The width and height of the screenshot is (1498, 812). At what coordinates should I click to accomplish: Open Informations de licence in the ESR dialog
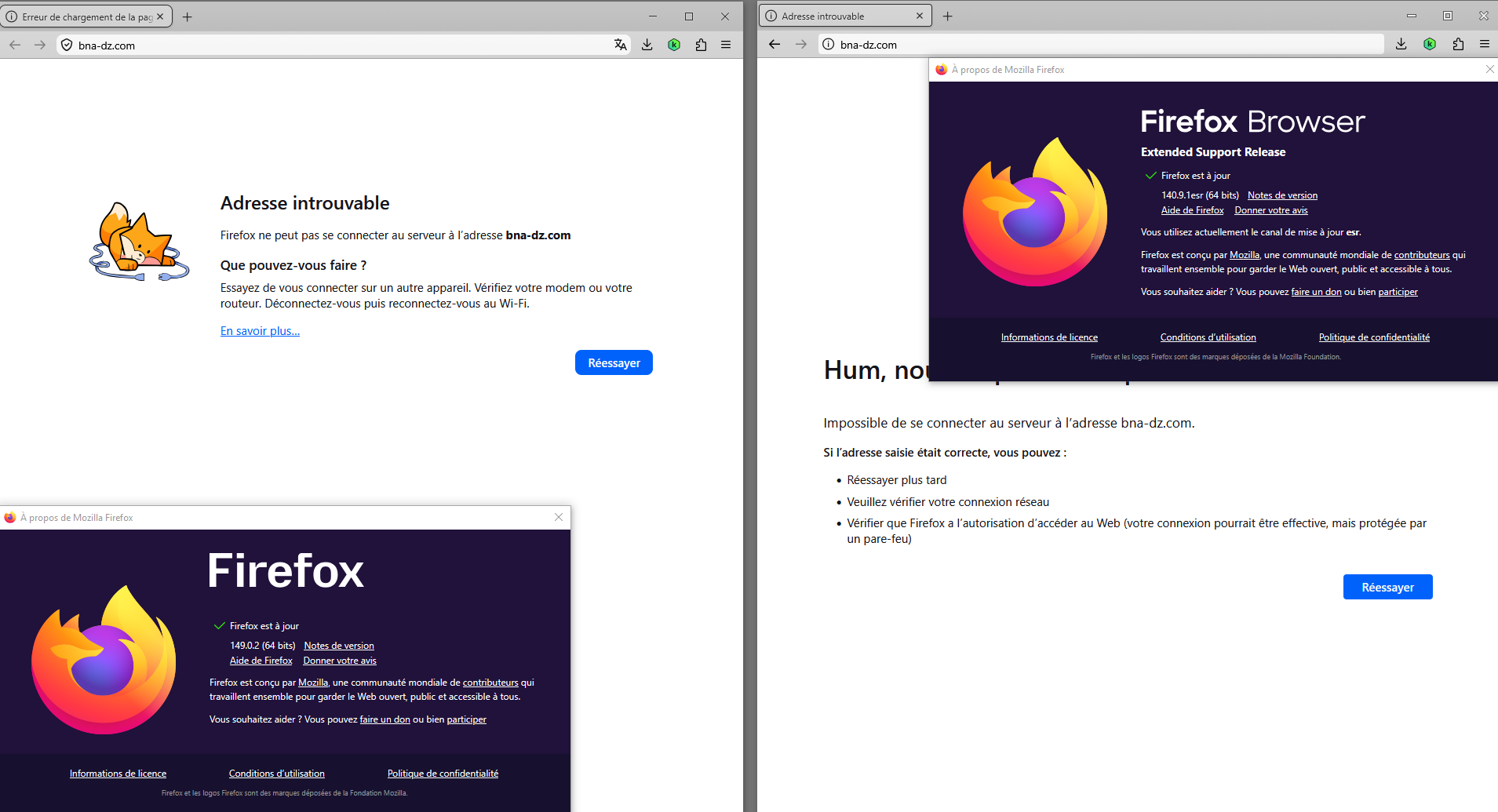coord(1049,337)
